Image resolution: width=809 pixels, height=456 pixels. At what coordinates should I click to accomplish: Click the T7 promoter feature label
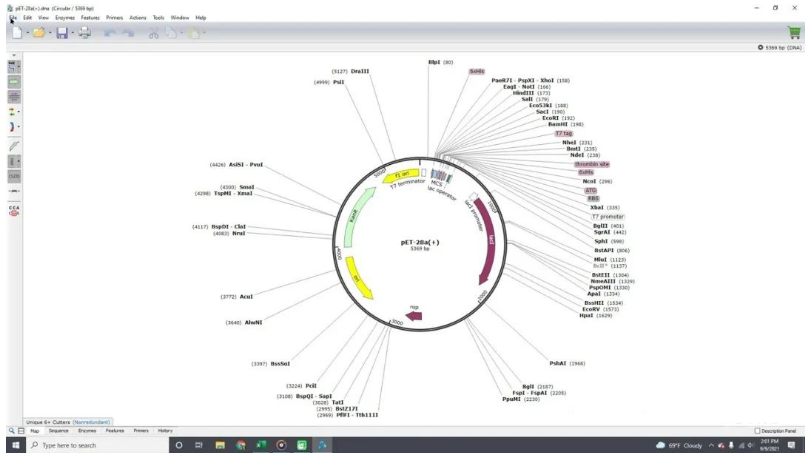tap(607, 216)
